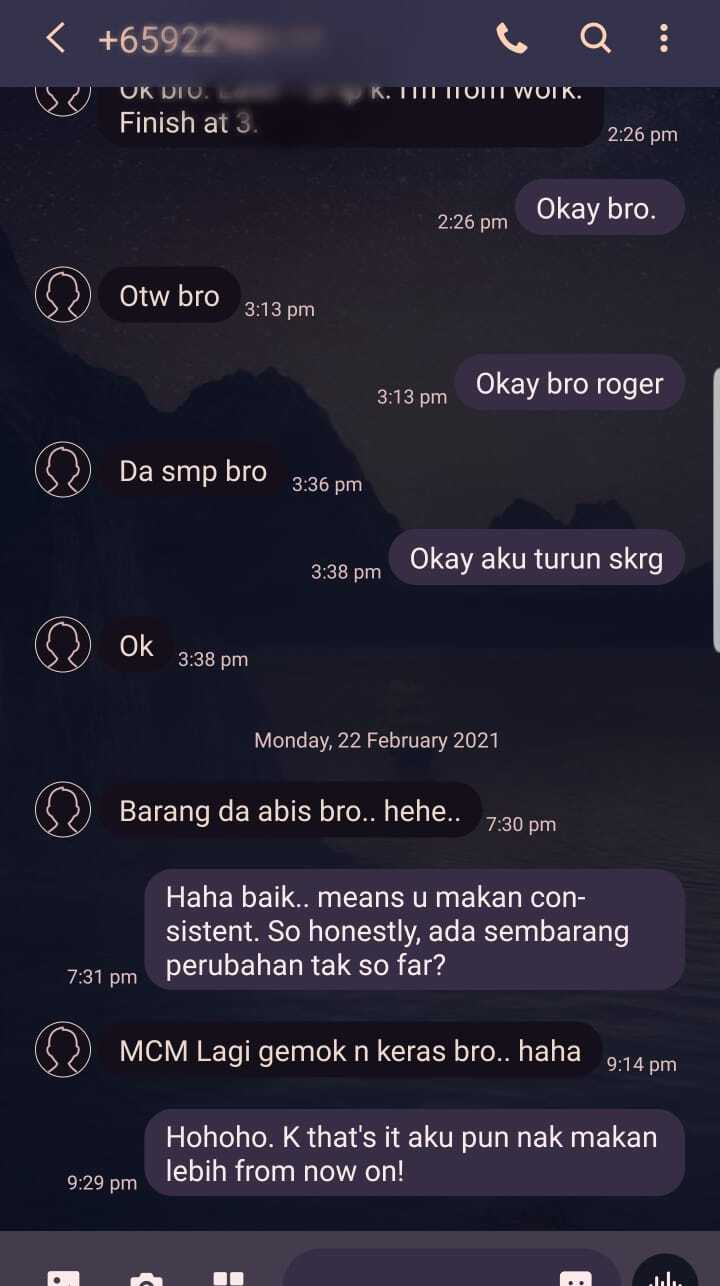Image resolution: width=720 pixels, height=1286 pixels.
Task: Click the scrollbar on right edge
Action: tap(716, 510)
